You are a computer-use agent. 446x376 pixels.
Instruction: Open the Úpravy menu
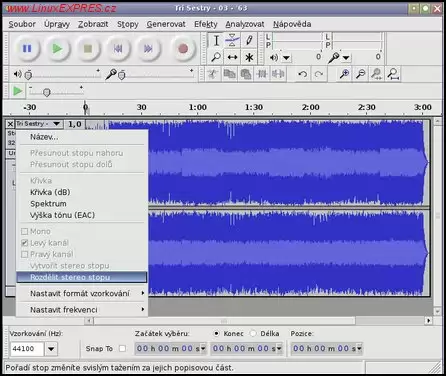(x=57, y=24)
